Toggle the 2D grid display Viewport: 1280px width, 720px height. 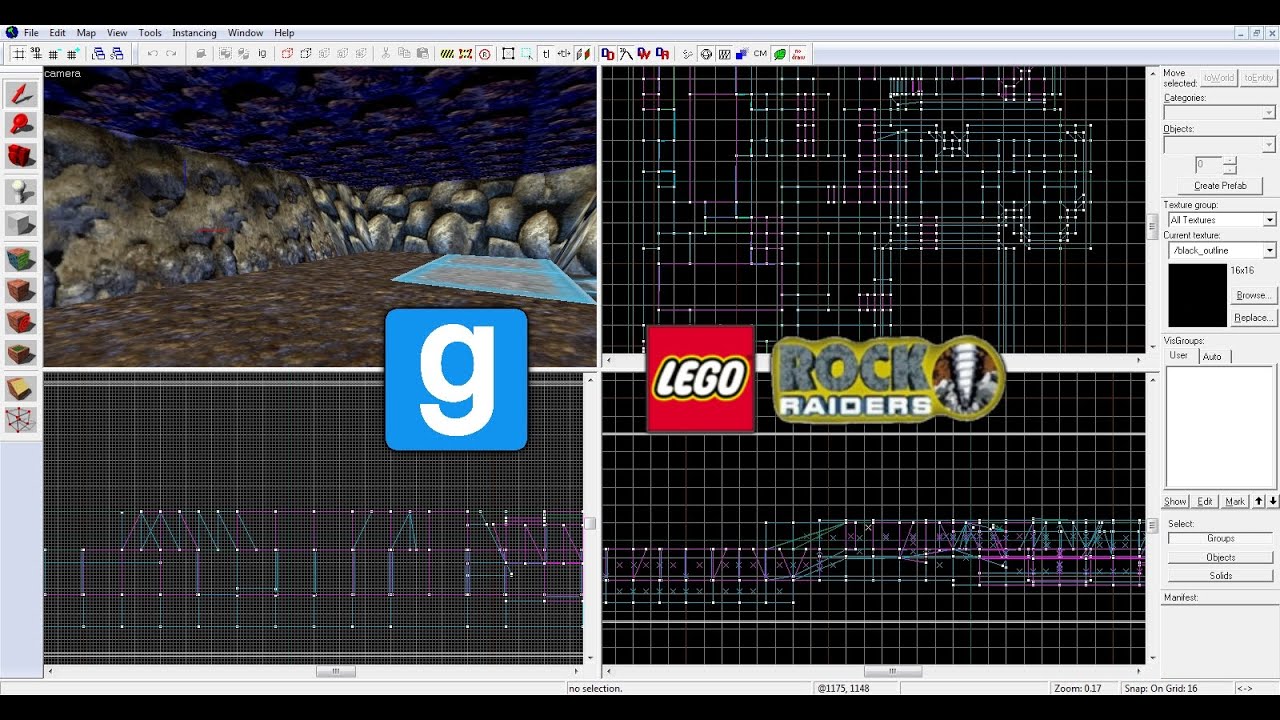(19, 53)
